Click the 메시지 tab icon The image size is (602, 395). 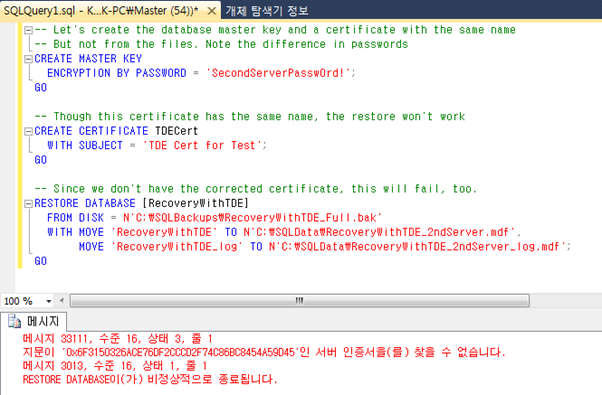tap(15, 321)
